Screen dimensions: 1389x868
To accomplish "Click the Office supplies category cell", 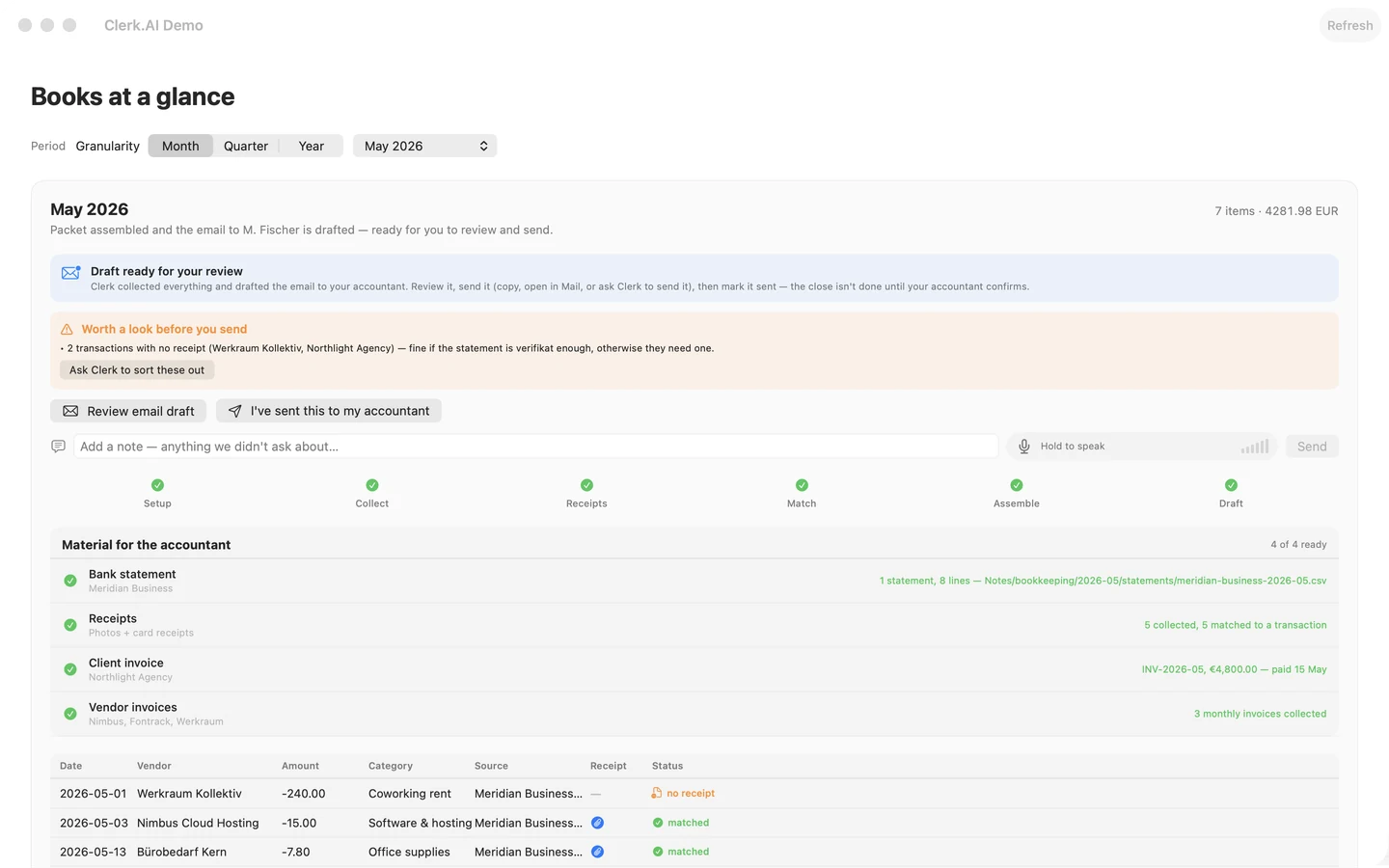I will [409, 852].
